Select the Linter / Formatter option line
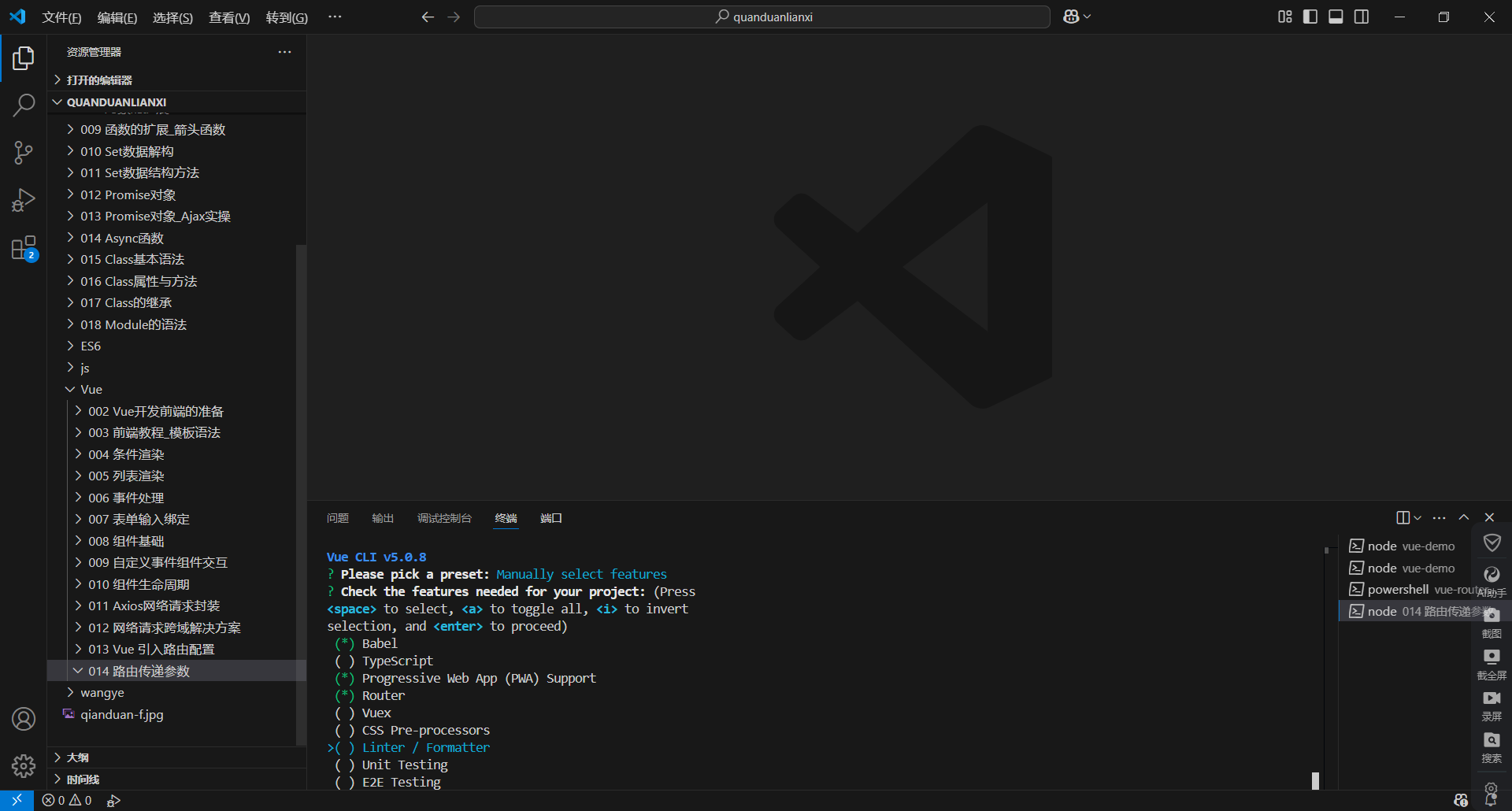Image resolution: width=1512 pixels, height=811 pixels. tap(409, 747)
